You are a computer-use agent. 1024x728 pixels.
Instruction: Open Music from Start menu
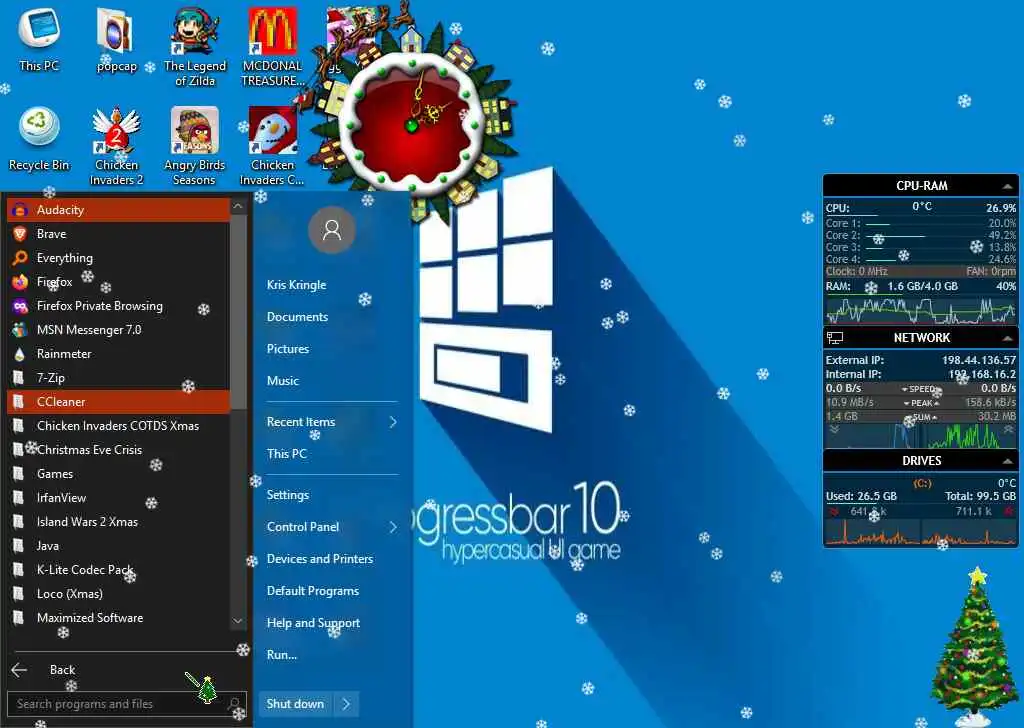tap(283, 381)
